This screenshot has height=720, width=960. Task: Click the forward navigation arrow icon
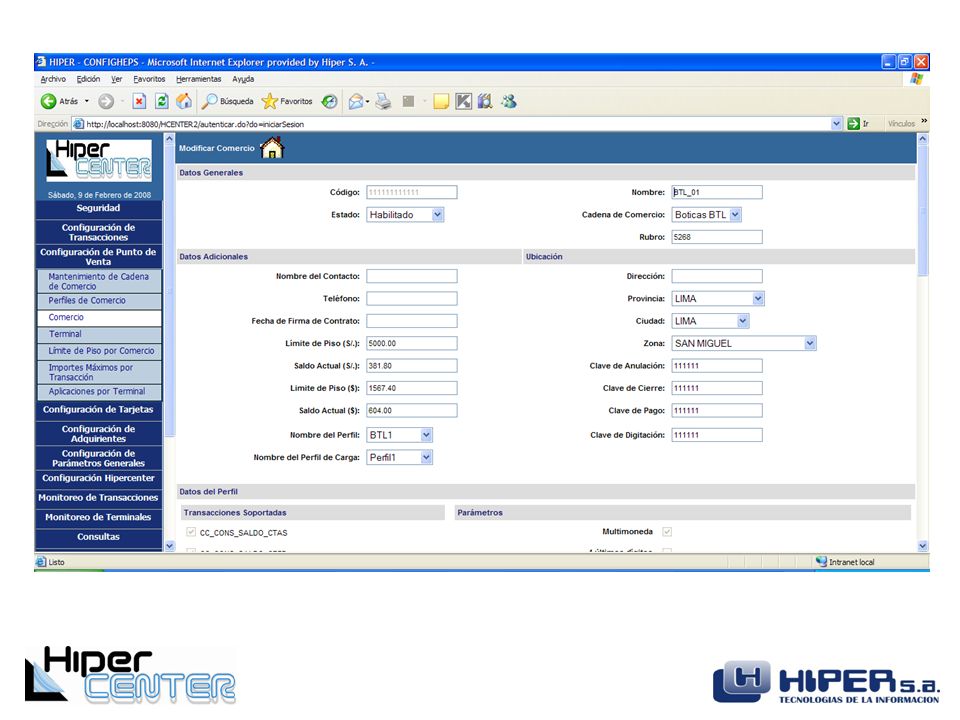(106, 101)
